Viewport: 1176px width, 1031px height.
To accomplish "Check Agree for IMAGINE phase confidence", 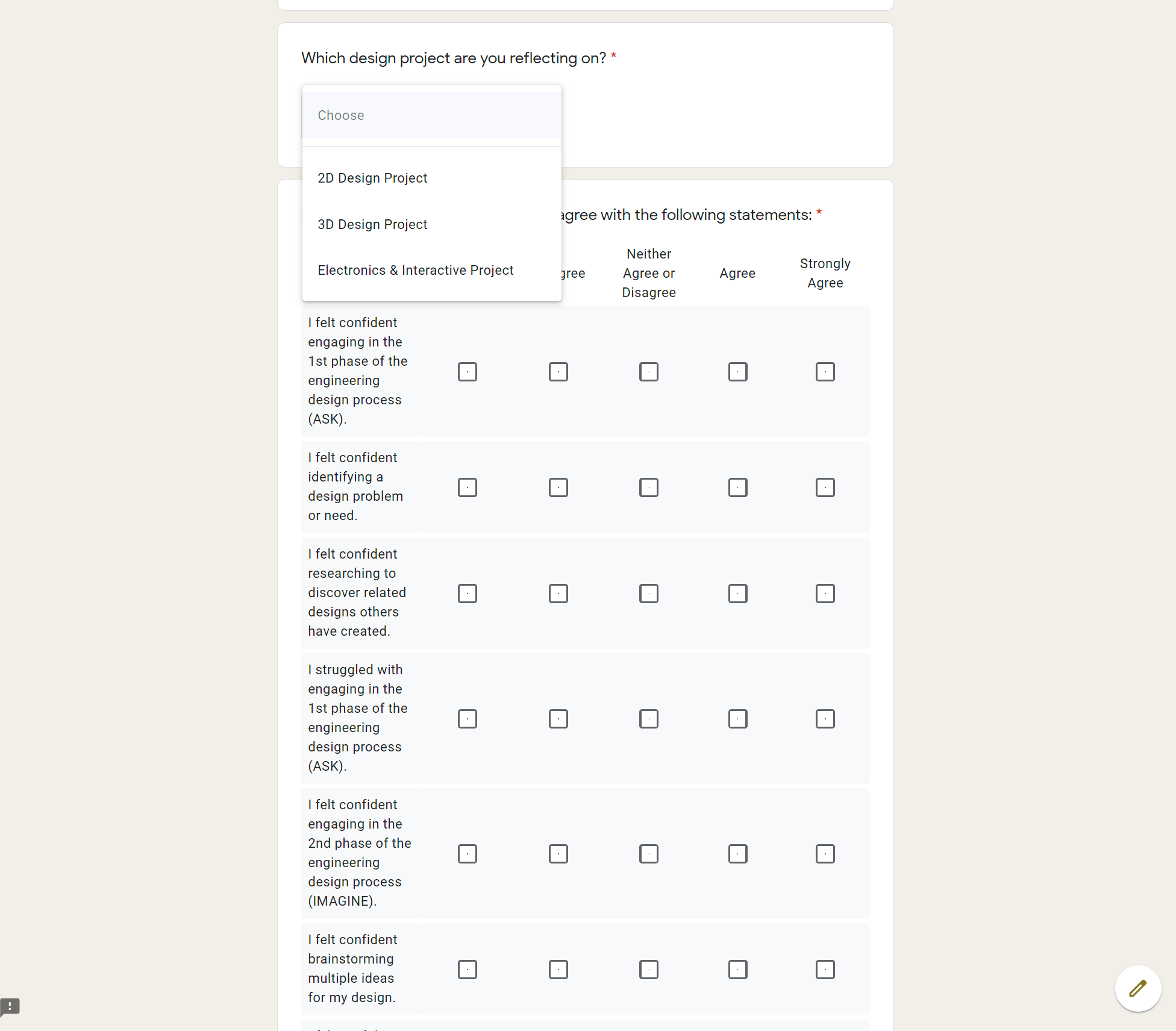I will (737, 854).
